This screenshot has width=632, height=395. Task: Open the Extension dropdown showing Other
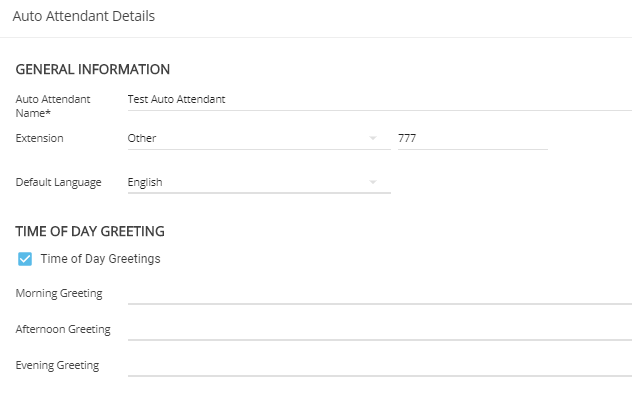click(x=259, y=138)
